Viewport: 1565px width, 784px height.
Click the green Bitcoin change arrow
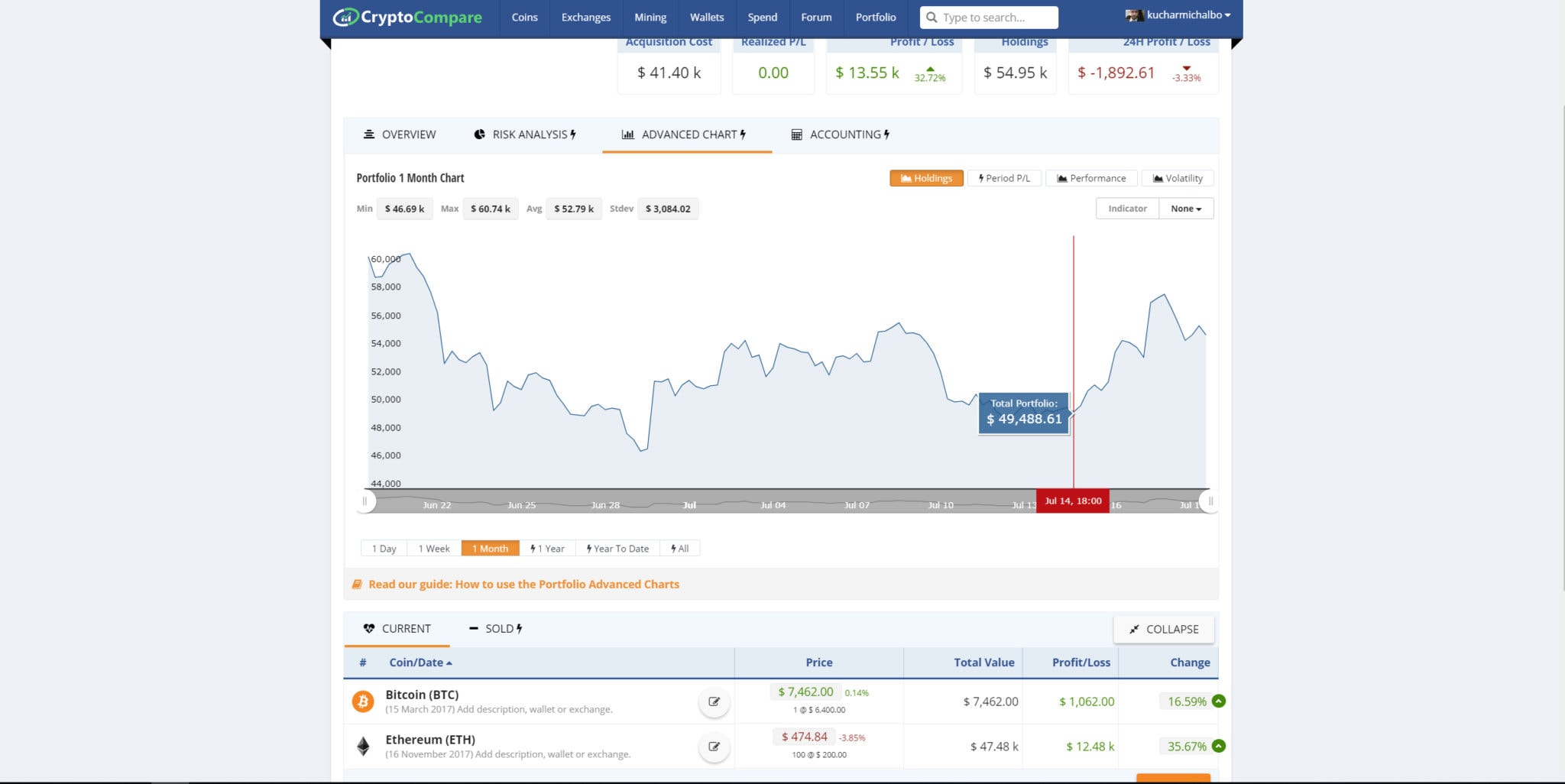(1218, 701)
